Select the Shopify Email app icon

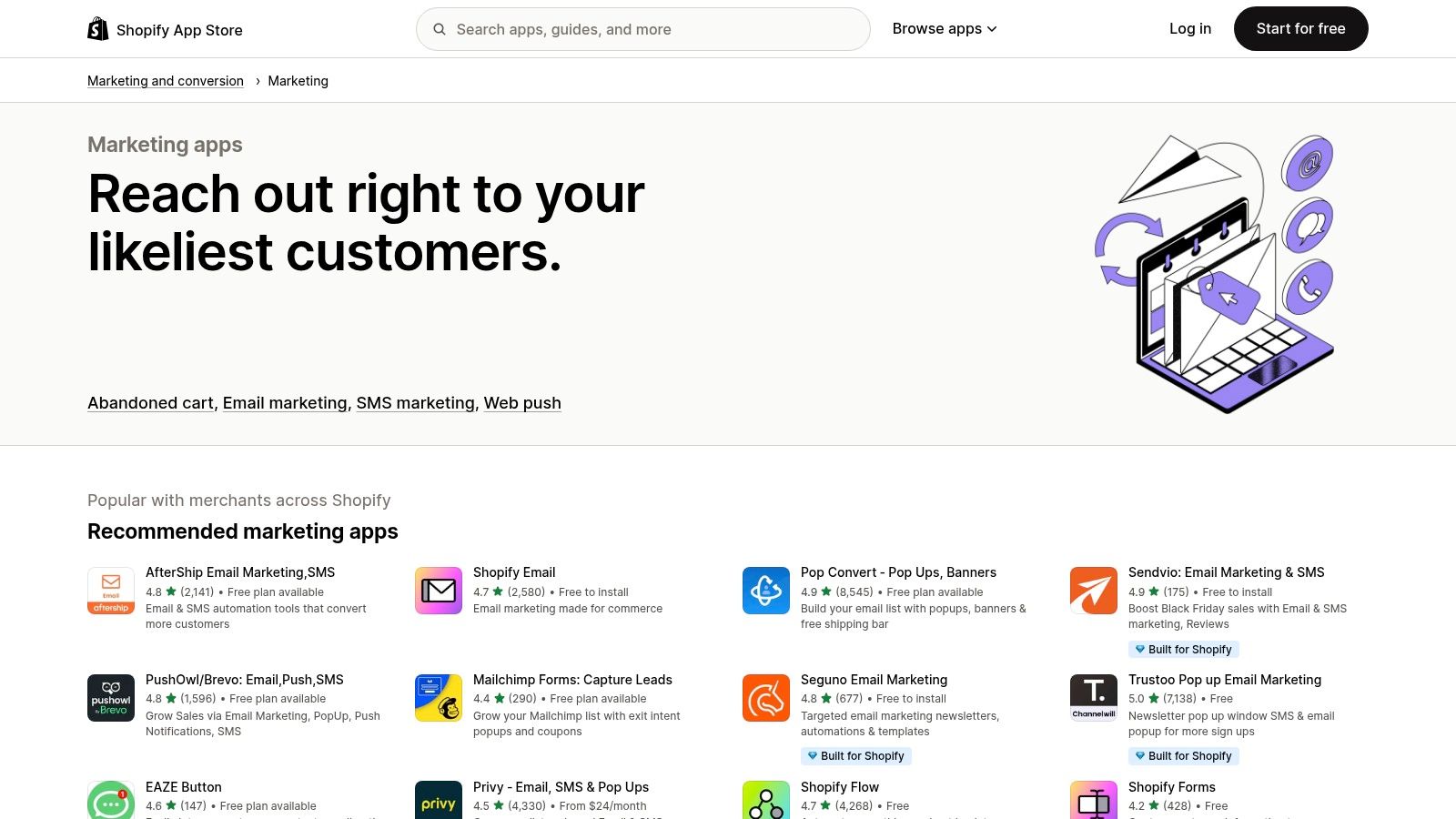pos(438,591)
